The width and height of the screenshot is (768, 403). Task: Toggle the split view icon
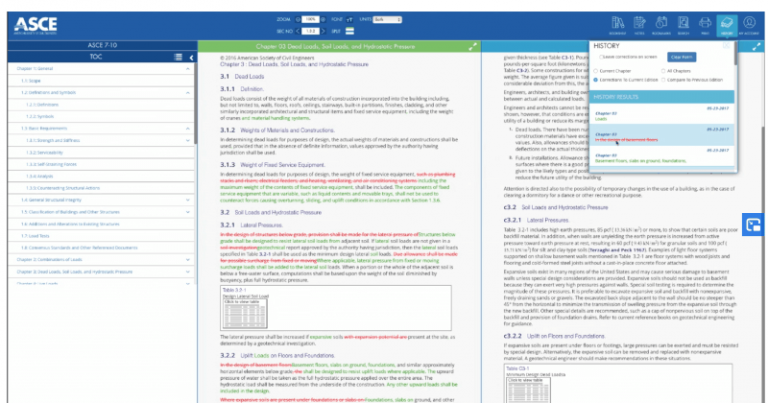pyautogui.click(x=350, y=31)
